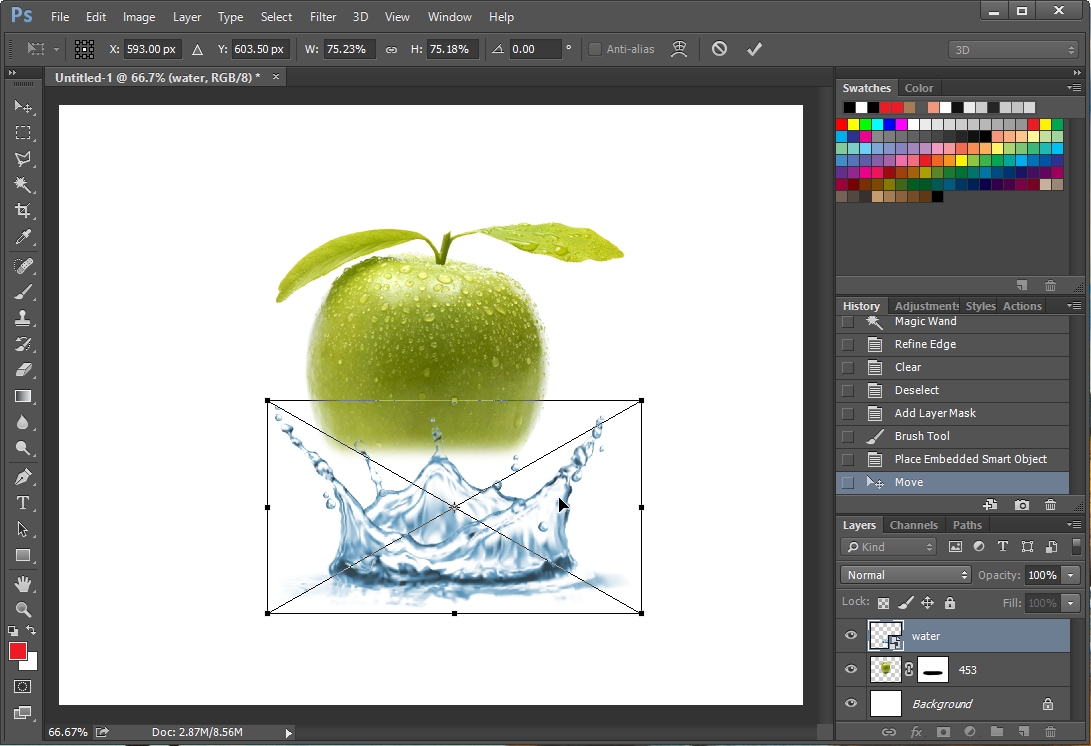Switch to the Color tab
1091x746 pixels.
click(x=918, y=88)
